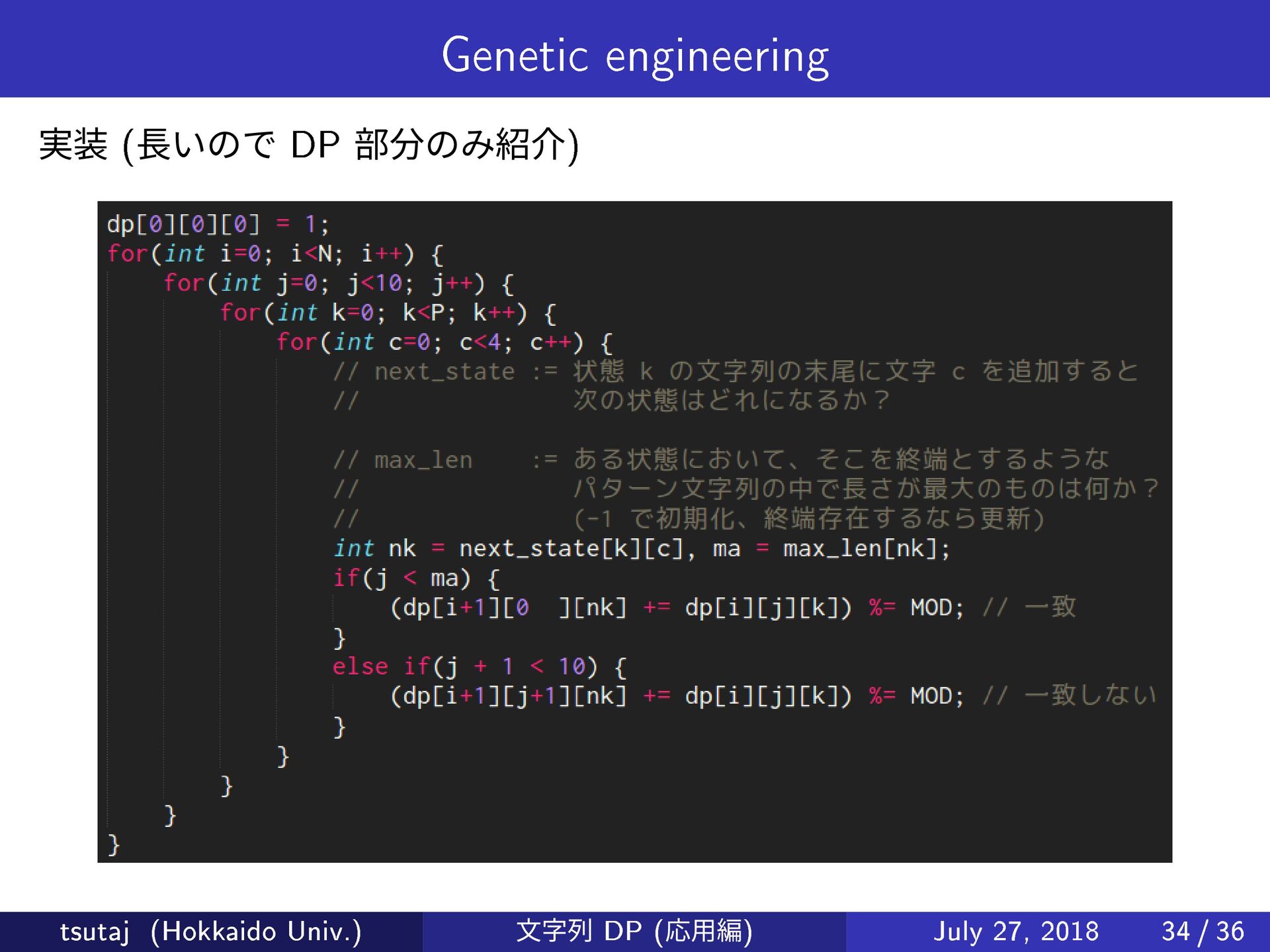
Task: Click the comment 一致しない
Action: coord(1089,695)
